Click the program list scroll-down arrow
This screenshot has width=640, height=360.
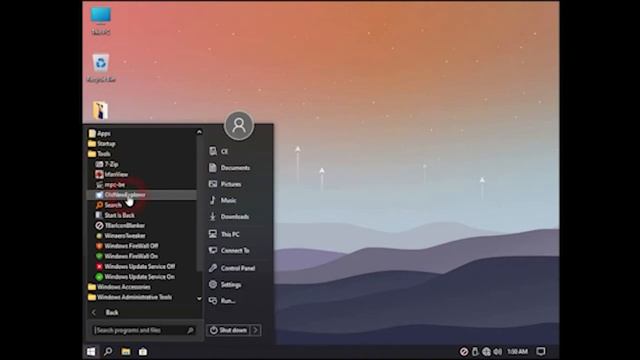pyautogui.click(x=199, y=299)
